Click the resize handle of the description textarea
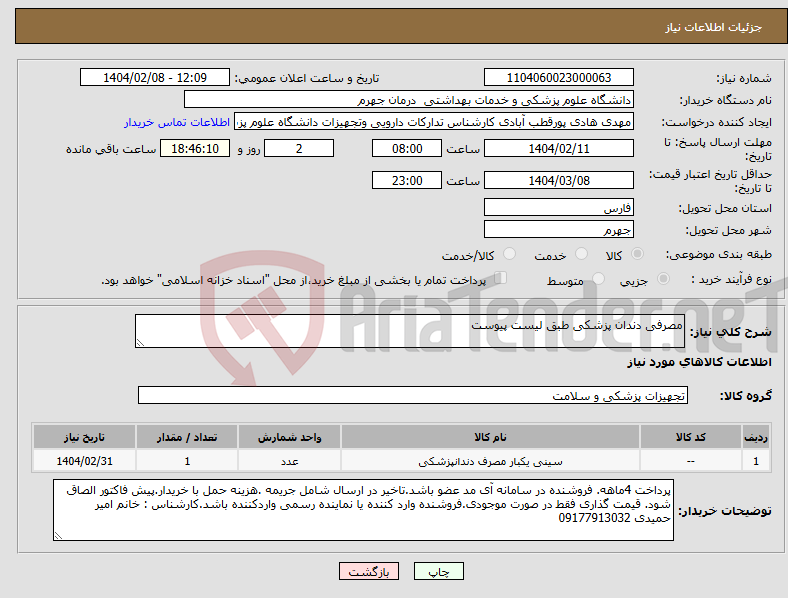 pos(140,343)
